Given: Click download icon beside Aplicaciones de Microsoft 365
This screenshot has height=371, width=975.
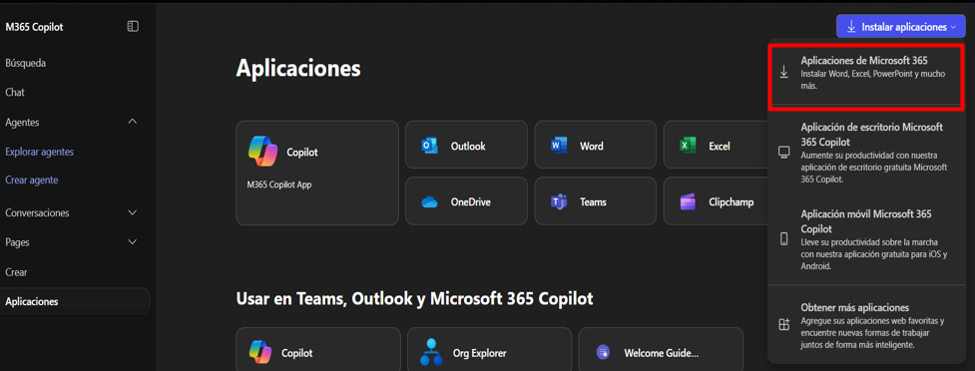Looking at the screenshot, I should pos(784,72).
